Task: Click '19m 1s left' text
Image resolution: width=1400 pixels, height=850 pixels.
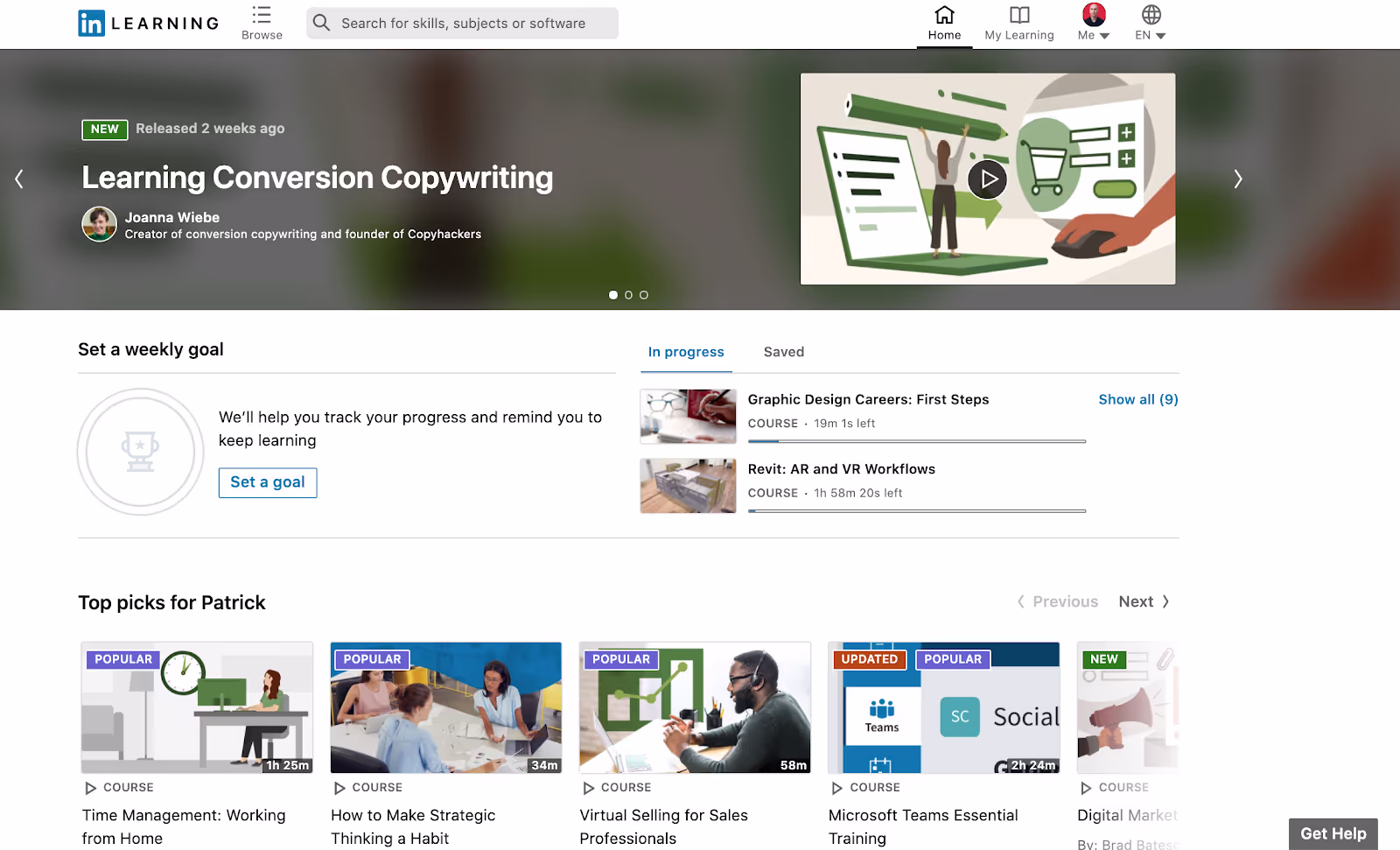Action: tap(844, 424)
